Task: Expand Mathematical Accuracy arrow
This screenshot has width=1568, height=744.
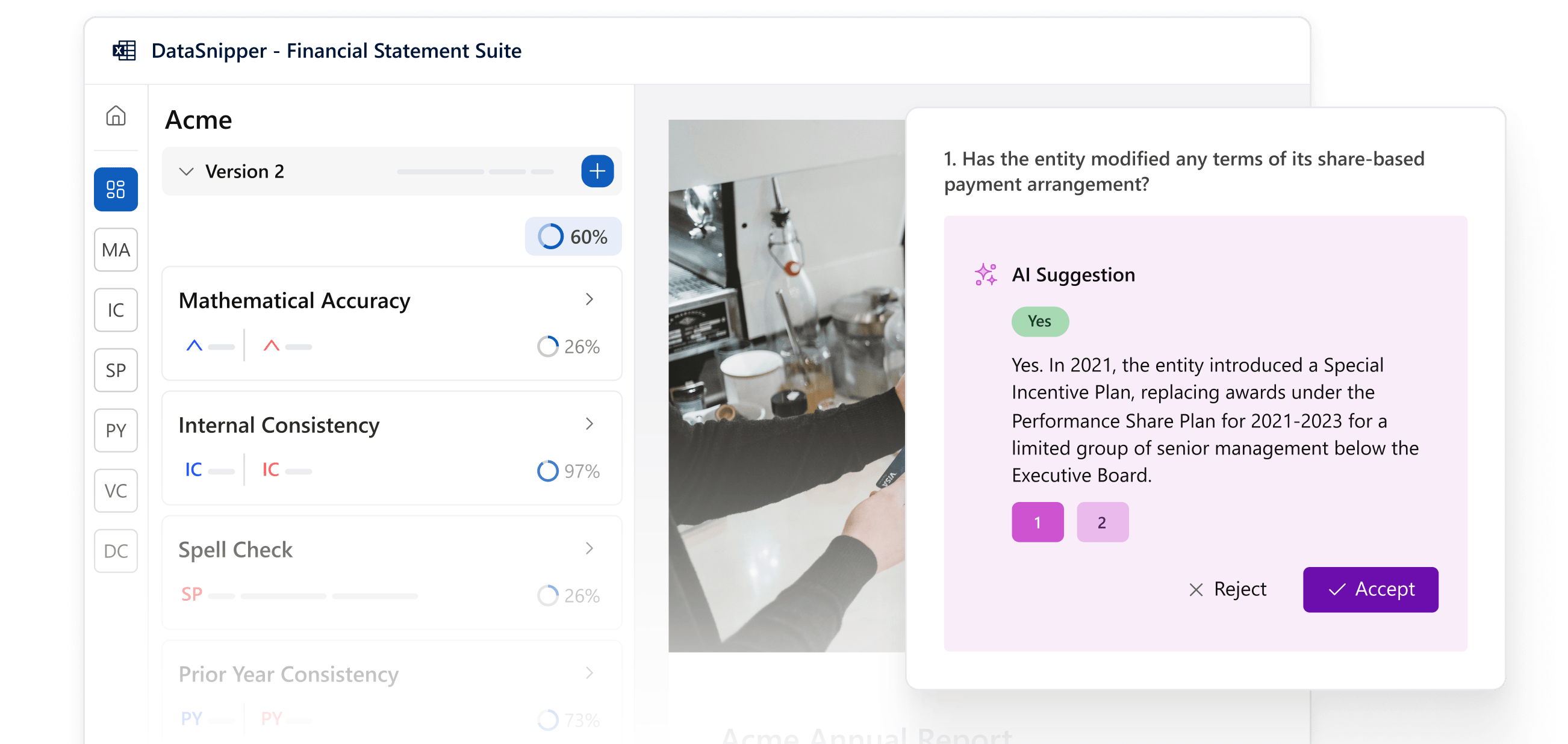Action: (589, 299)
